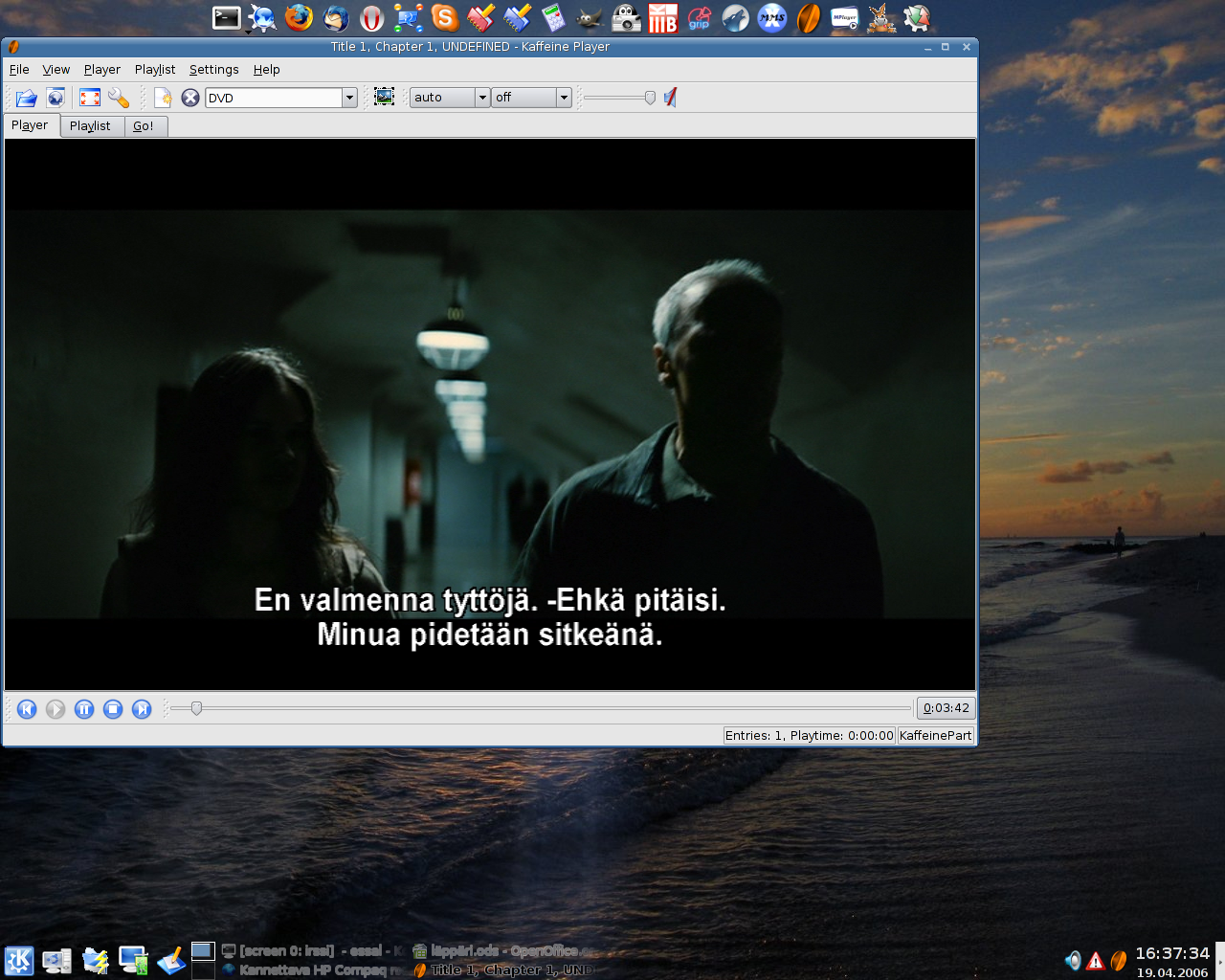1225x980 pixels.
Task: Click the system tray volume speaker icon
Action: (1073, 960)
